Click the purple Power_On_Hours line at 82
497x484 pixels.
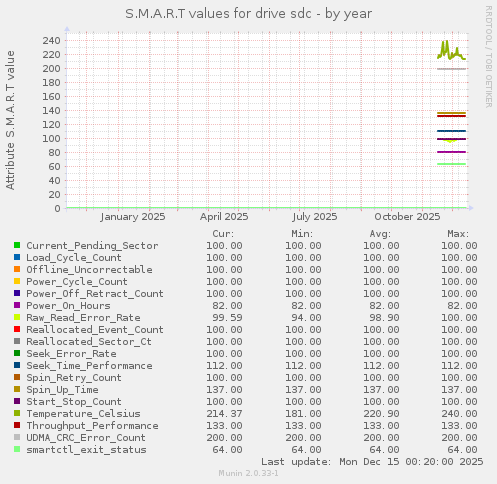point(451,152)
